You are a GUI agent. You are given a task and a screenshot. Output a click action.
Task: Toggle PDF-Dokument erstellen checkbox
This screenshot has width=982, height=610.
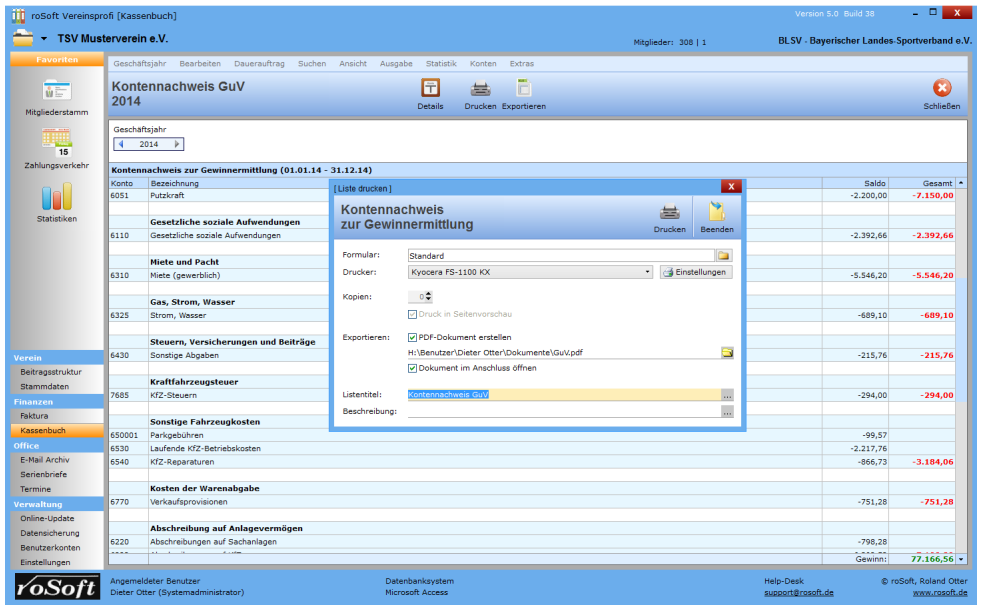pos(412,338)
